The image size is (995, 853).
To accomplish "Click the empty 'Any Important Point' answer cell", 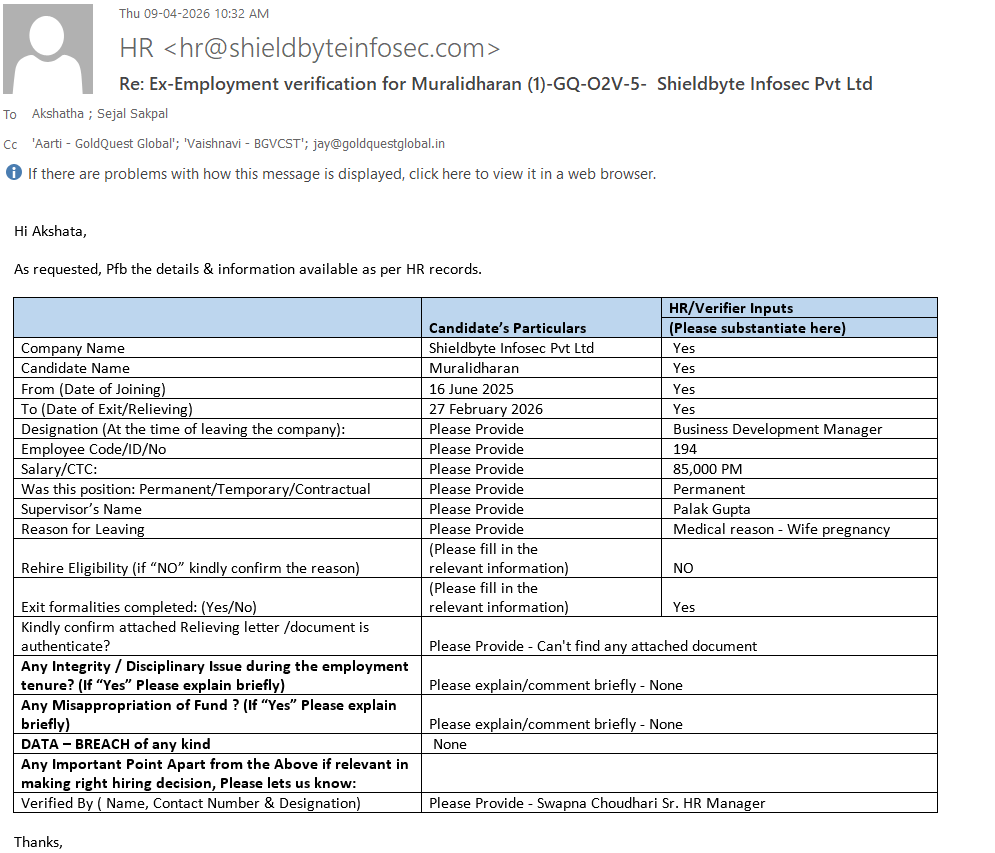I will pyautogui.click(x=679, y=774).
